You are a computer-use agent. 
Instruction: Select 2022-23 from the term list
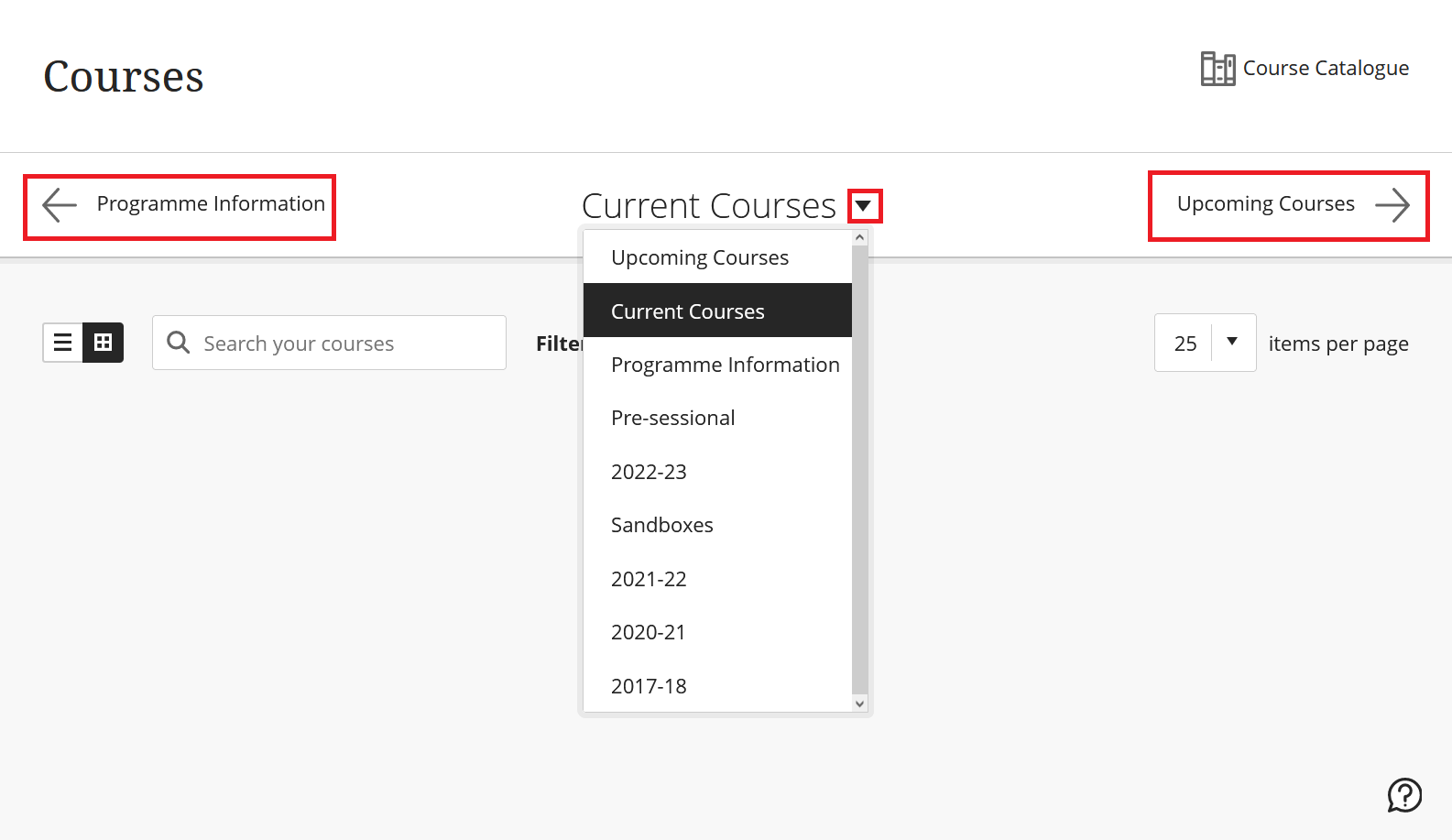tap(649, 471)
